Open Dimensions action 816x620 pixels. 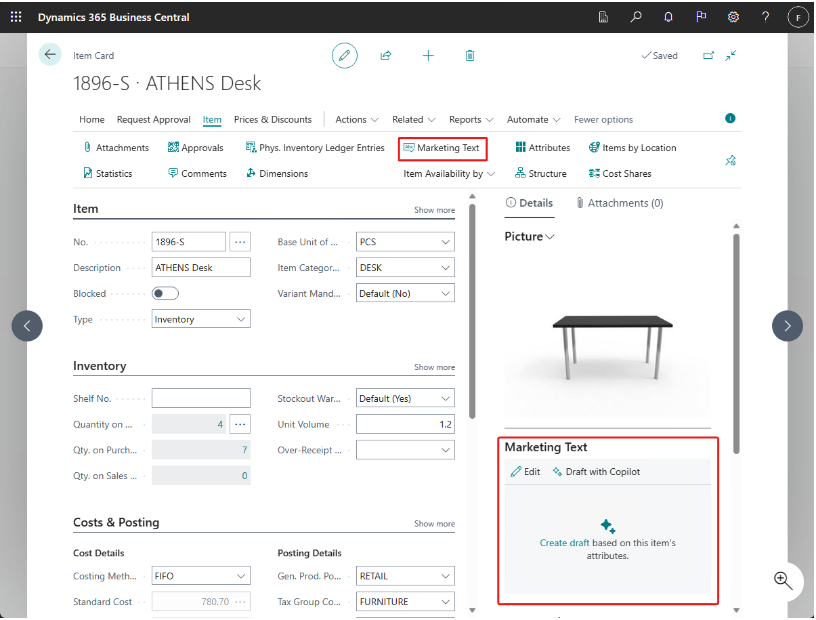(277, 173)
